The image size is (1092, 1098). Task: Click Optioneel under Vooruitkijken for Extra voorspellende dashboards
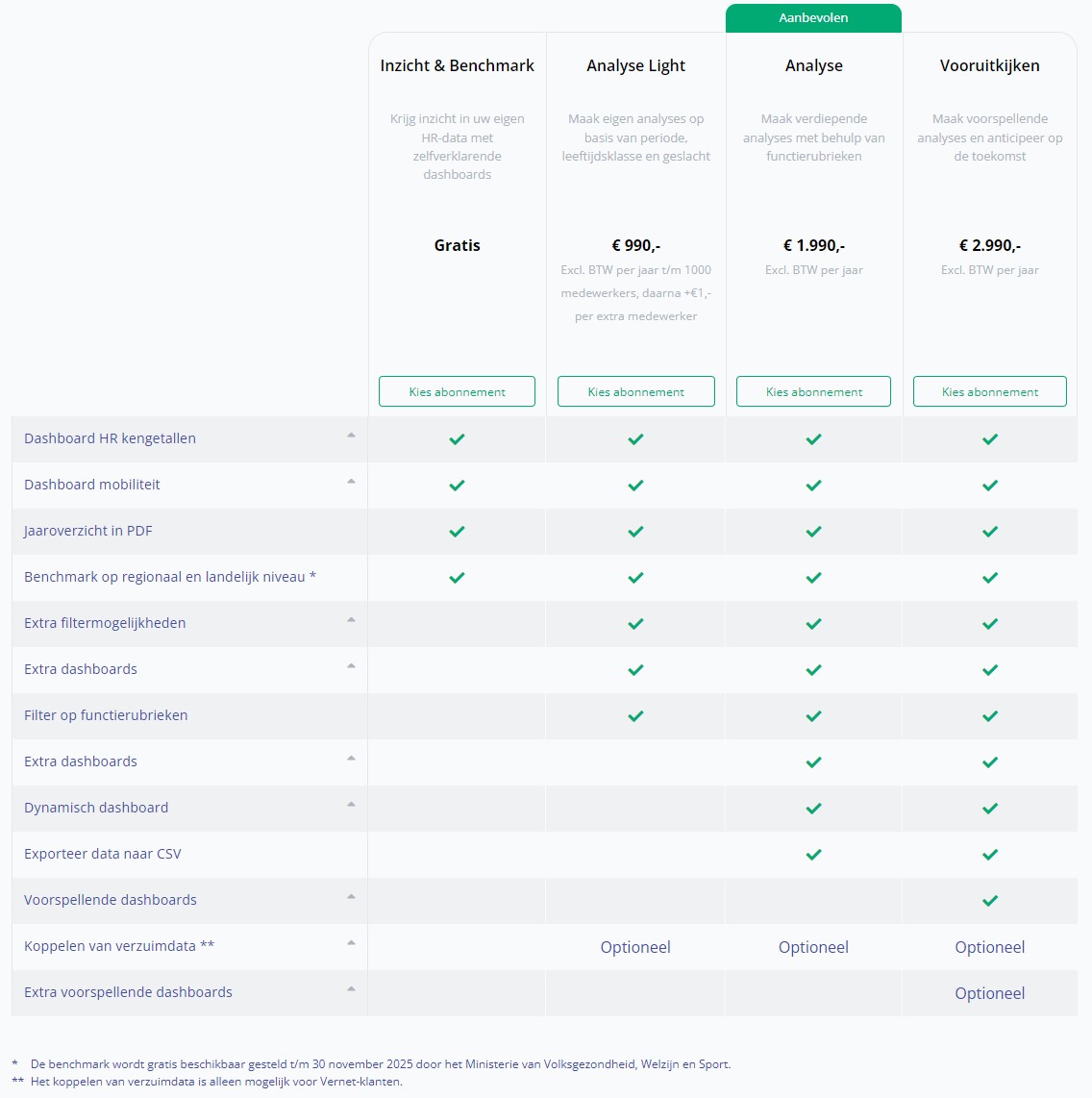tap(989, 993)
